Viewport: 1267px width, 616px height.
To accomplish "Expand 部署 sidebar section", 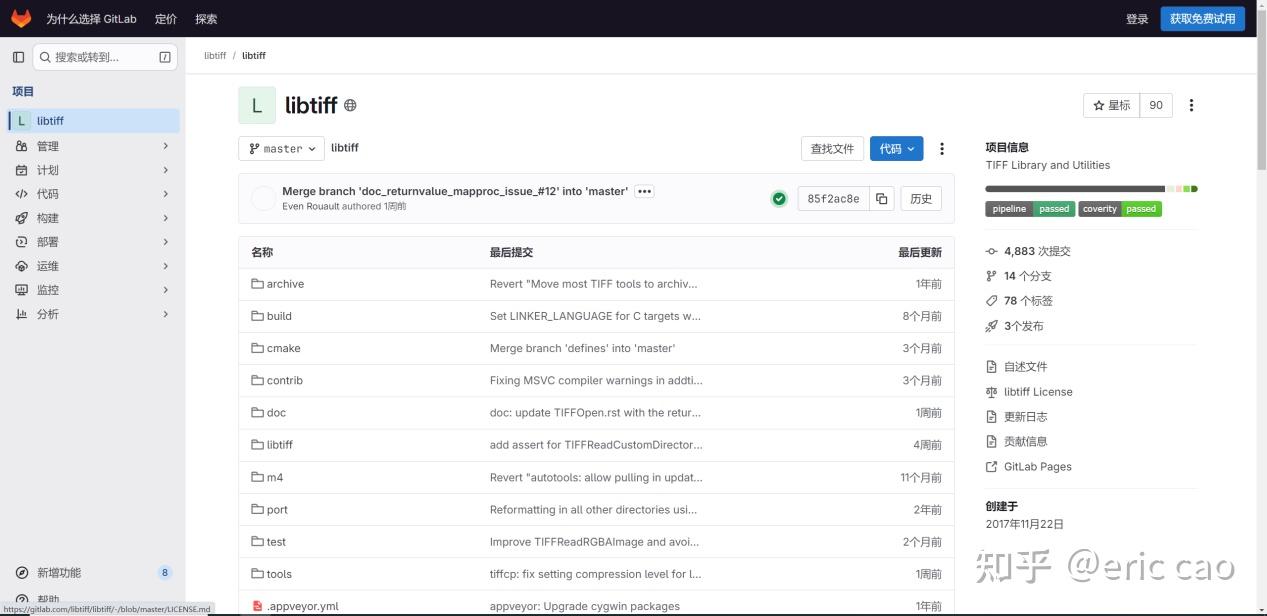I will [92, 242].
